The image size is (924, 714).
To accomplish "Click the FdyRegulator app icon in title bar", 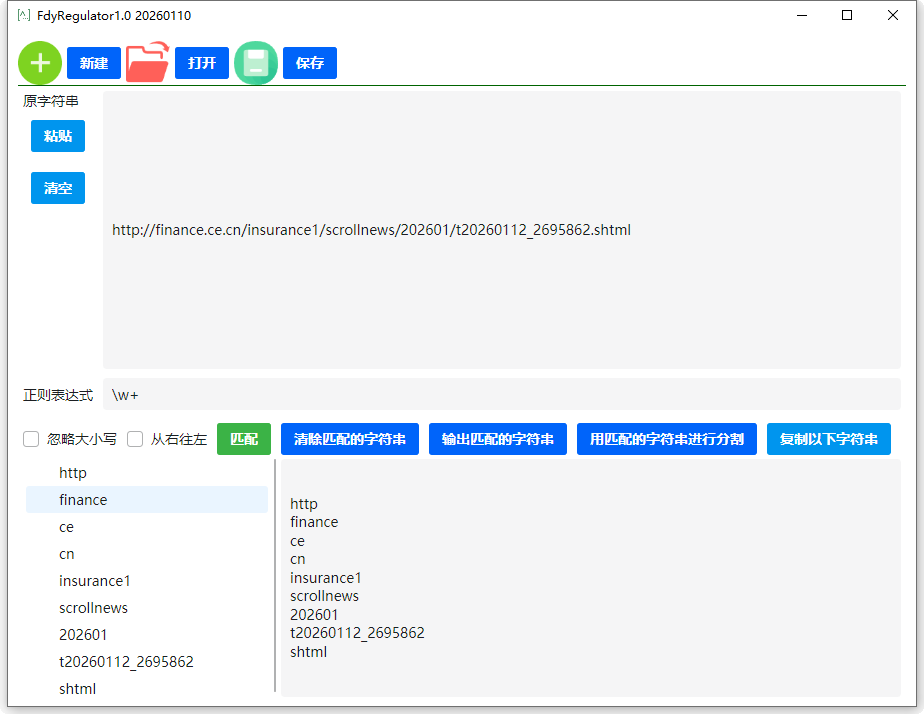I will 24,15.
